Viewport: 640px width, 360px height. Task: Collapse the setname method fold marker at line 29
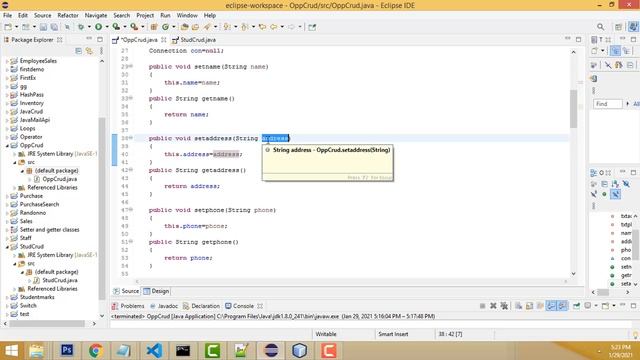[131, 66]
